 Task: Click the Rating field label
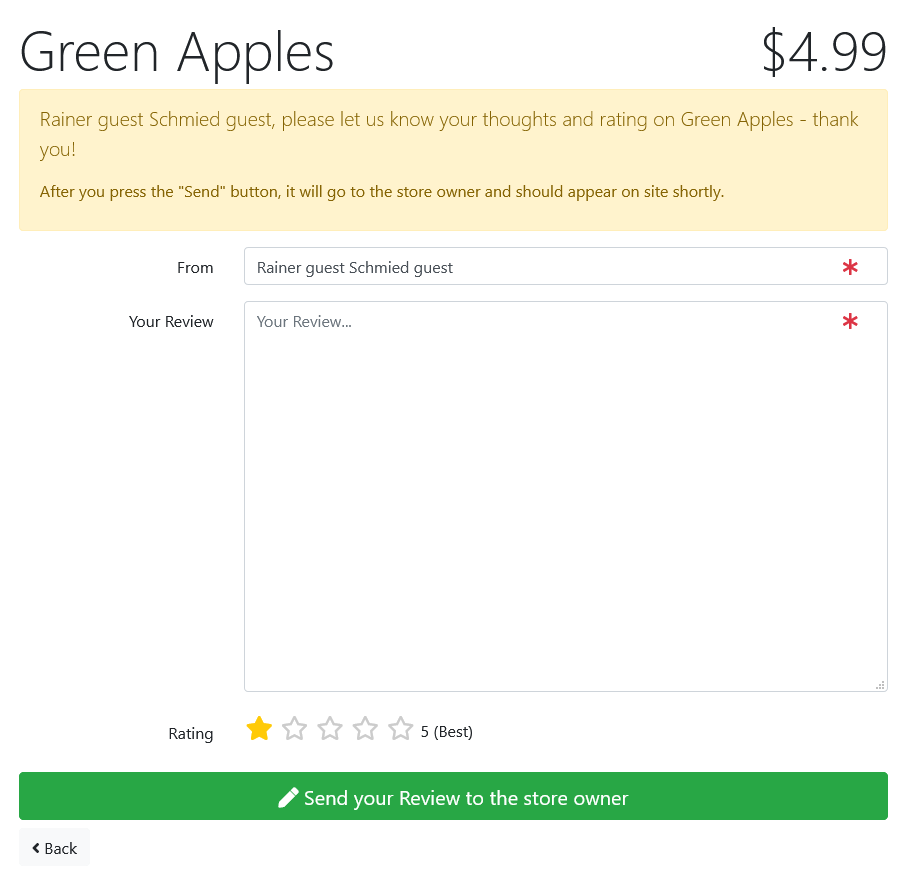191,734
